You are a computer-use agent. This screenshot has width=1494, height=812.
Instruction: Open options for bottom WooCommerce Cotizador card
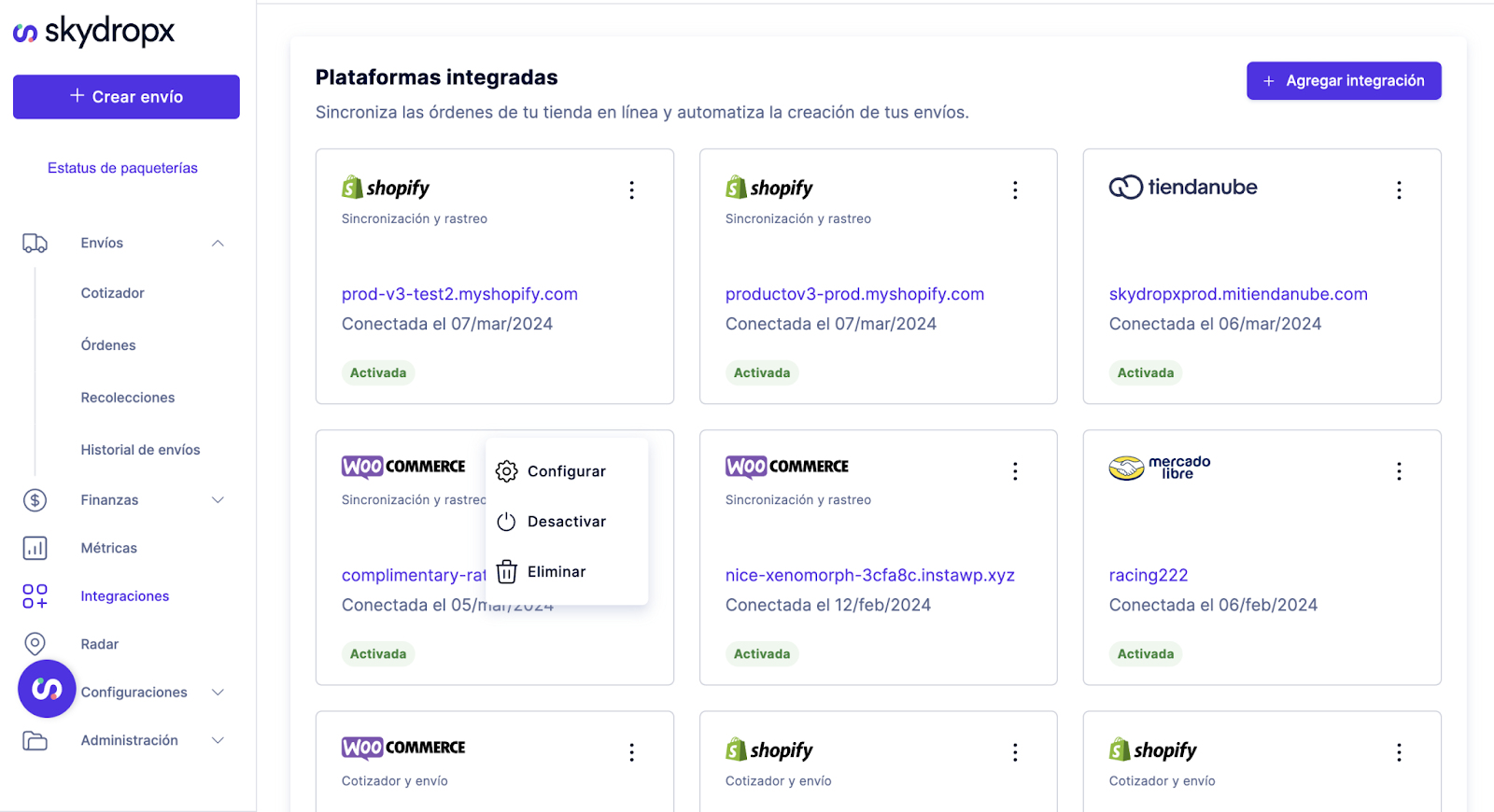[632, 752]
